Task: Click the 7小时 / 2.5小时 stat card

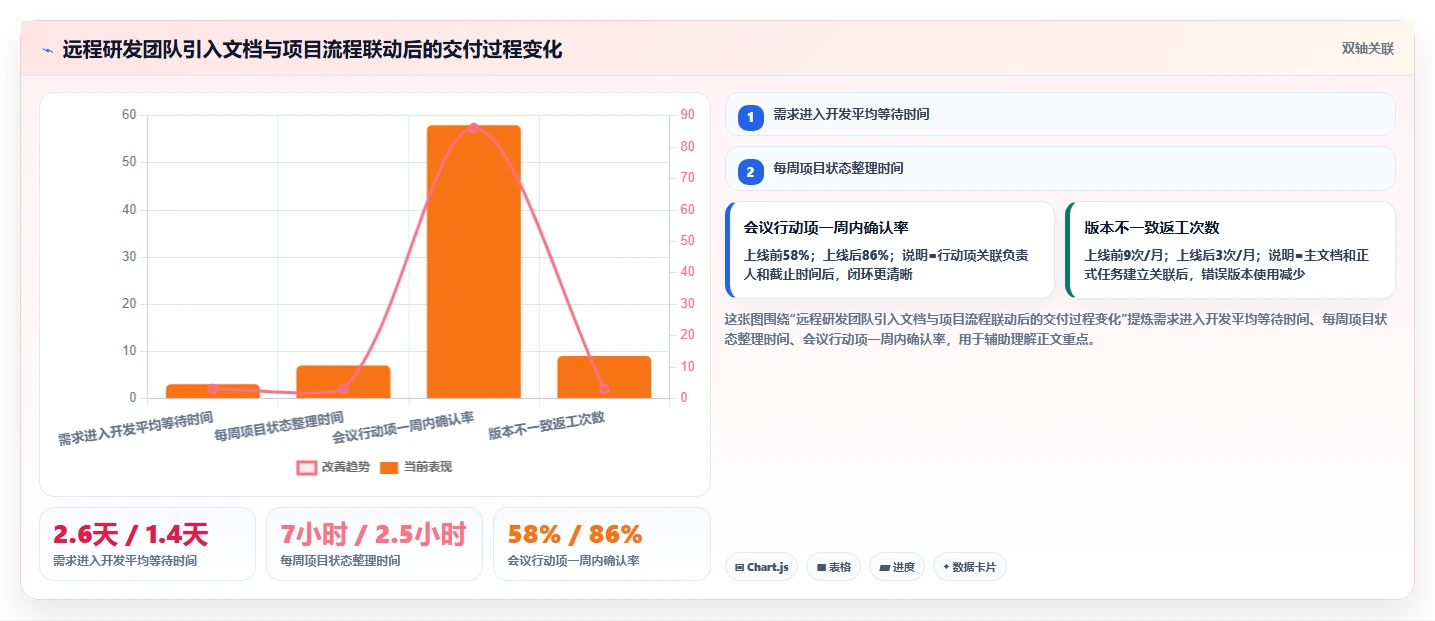Action: pos(374,544)
